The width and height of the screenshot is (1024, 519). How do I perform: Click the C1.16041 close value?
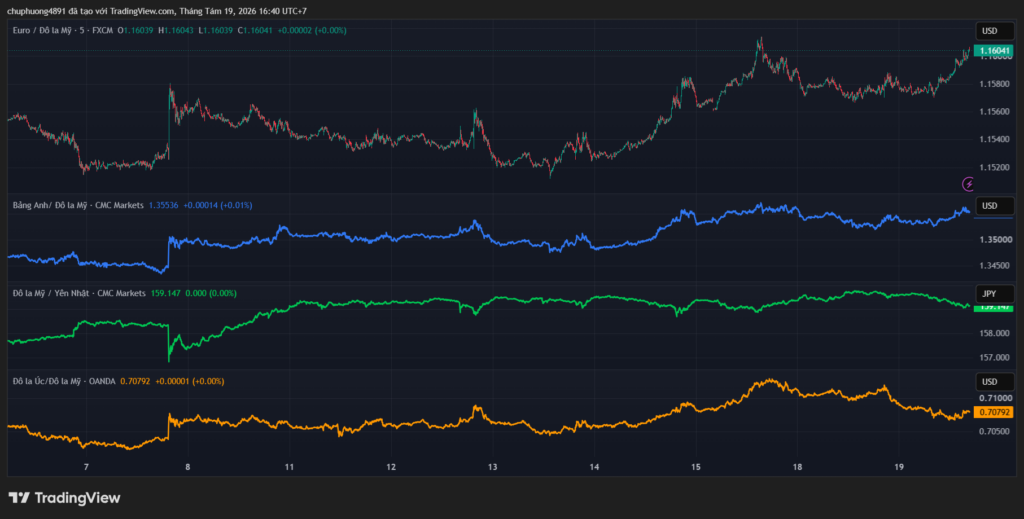point(255,31)
